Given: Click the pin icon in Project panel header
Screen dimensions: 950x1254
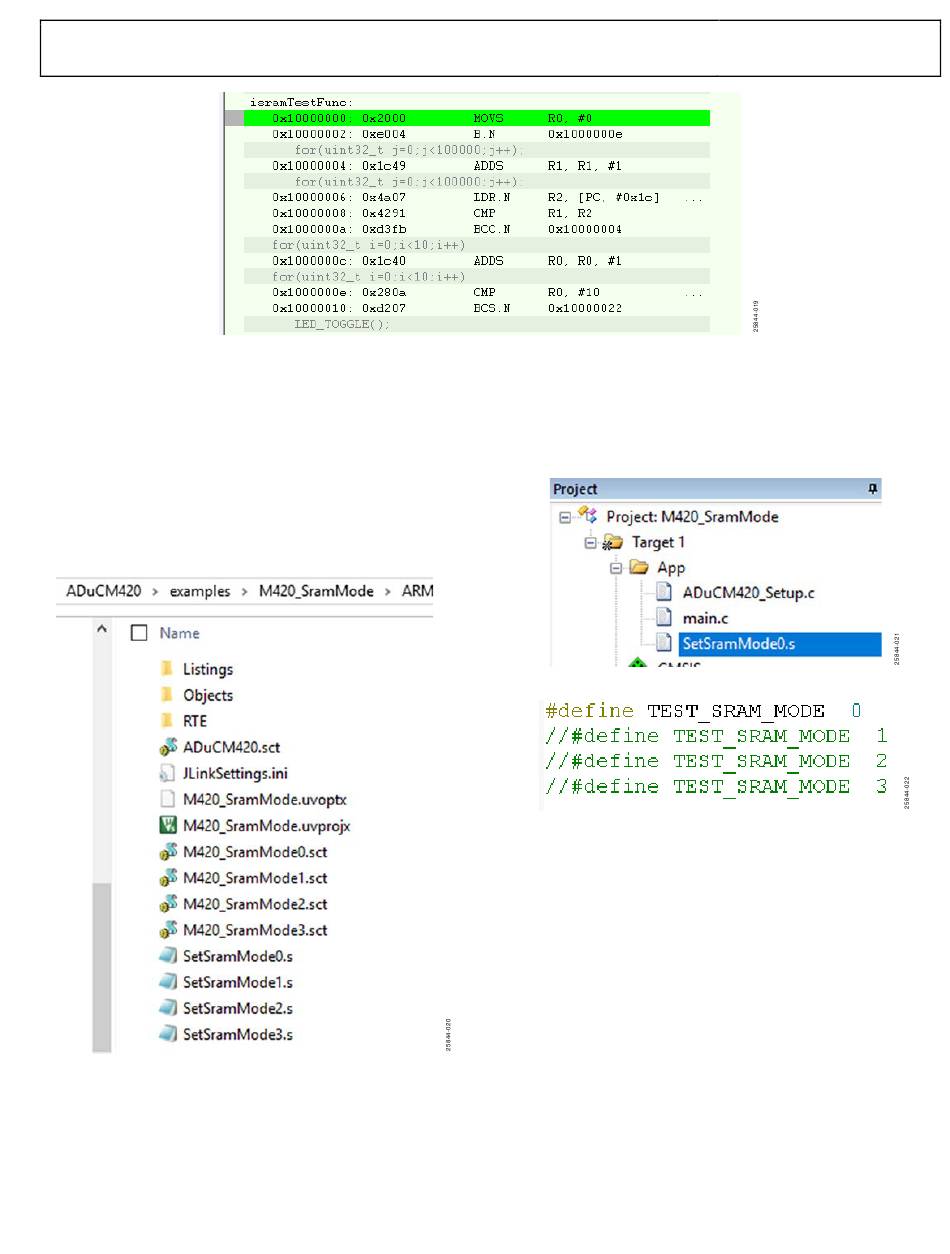Looking at the screenshot, I should (873, 489).
